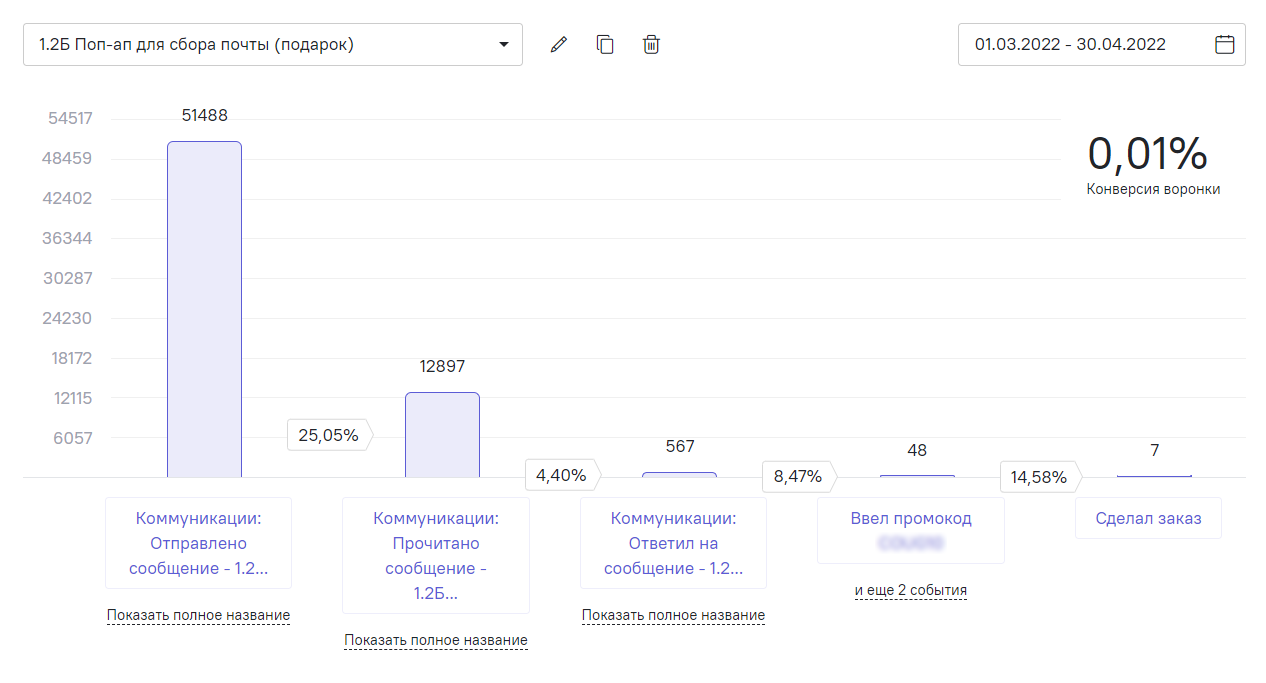This screenshot has width=1266, height=683.
Task: Click the y-axis label 30287
Action: click(67, 278)
